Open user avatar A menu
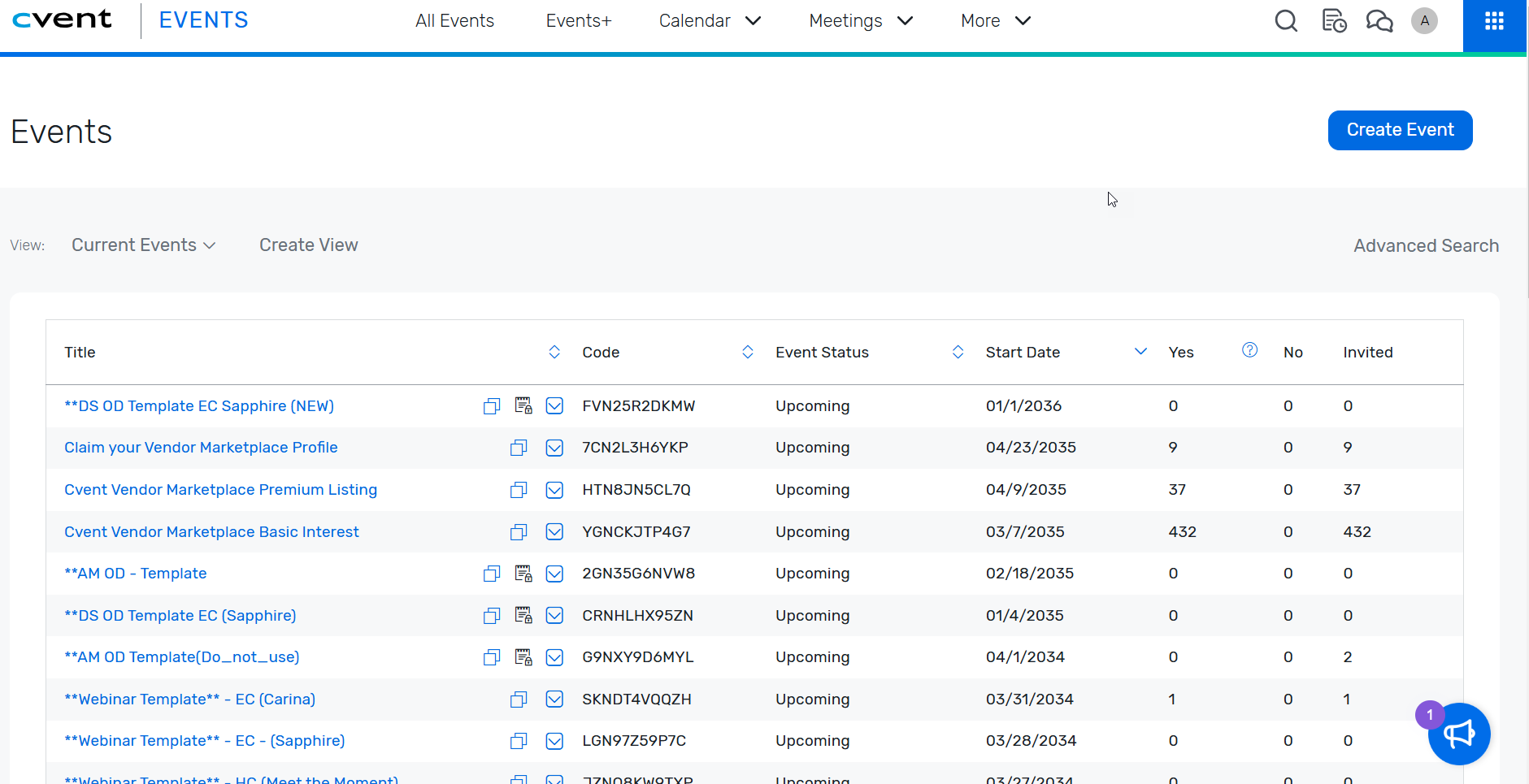This screenshot has height=784, width=1529. (1424, 20)
